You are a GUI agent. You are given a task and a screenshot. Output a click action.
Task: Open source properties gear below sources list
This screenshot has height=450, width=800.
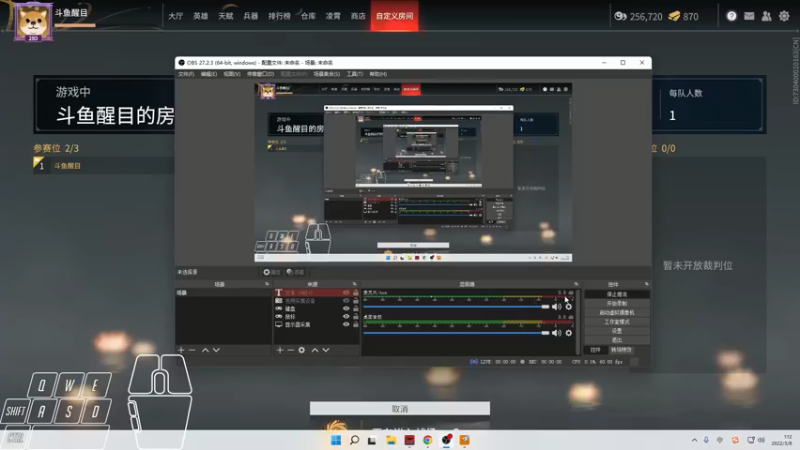coord(302,350)
